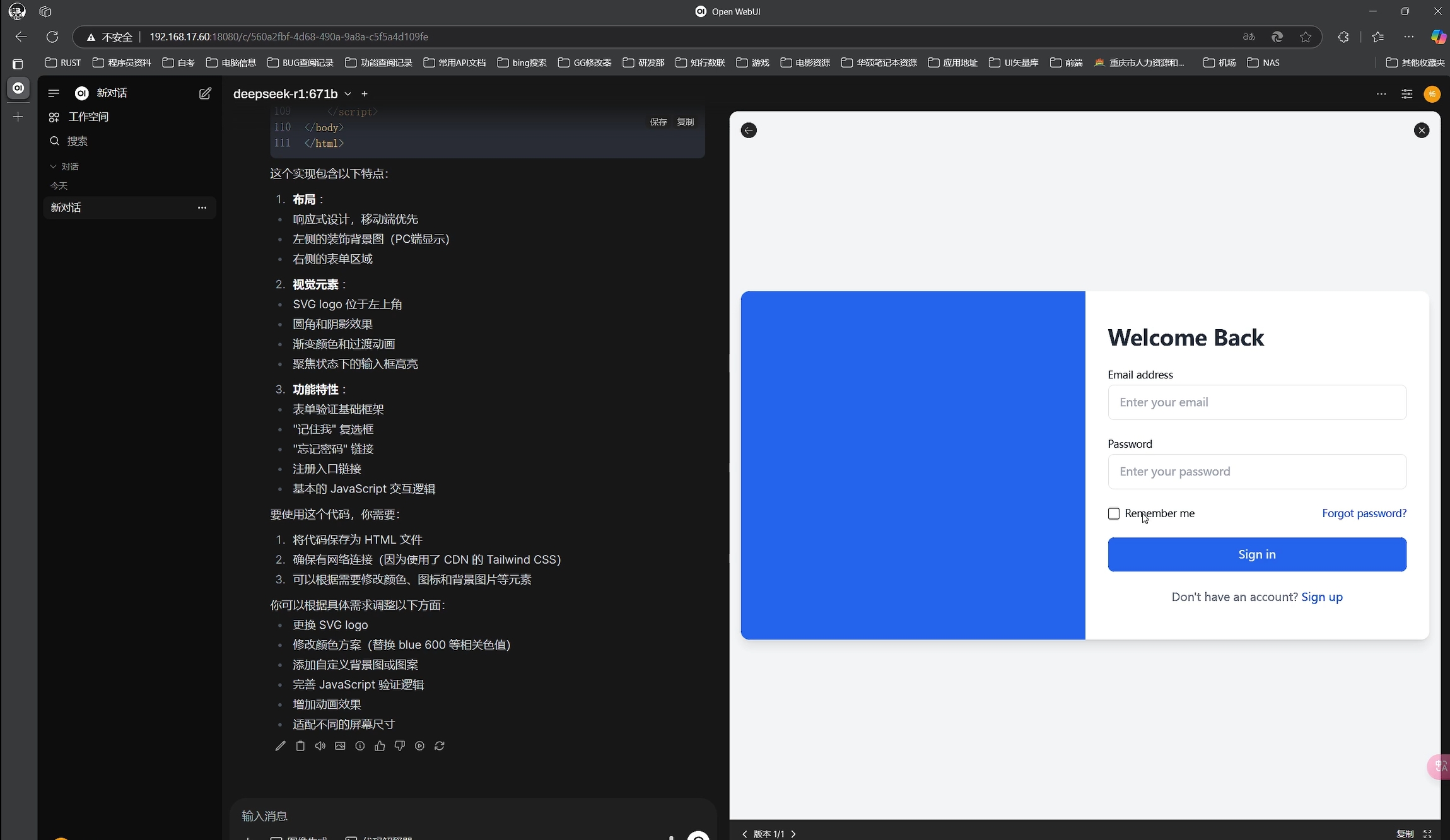Click the Sign up link
The image size is (1450, 840).
point(1322,597)
